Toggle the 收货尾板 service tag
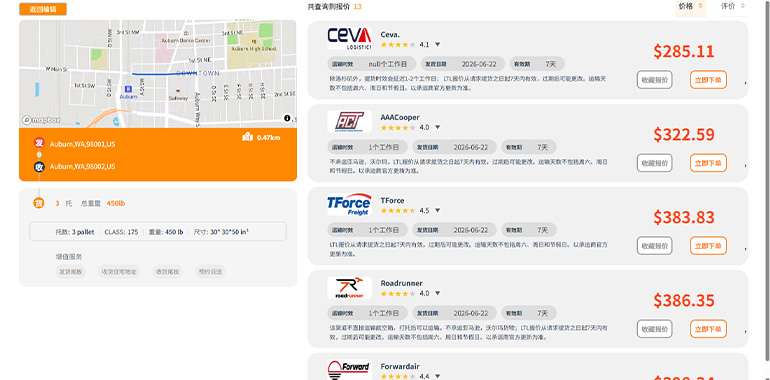 coord(167,271)
